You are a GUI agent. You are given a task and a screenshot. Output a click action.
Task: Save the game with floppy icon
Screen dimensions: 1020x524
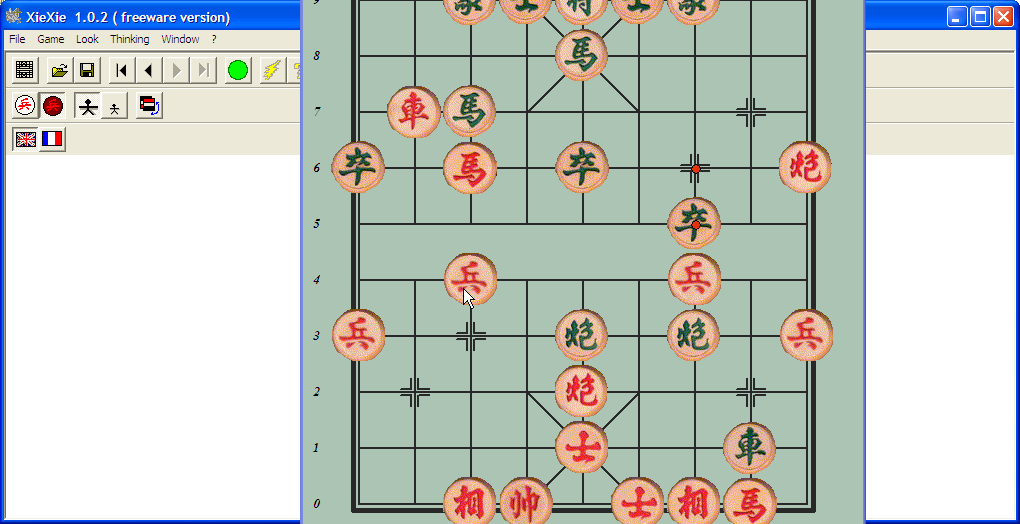tap(87, 70)
